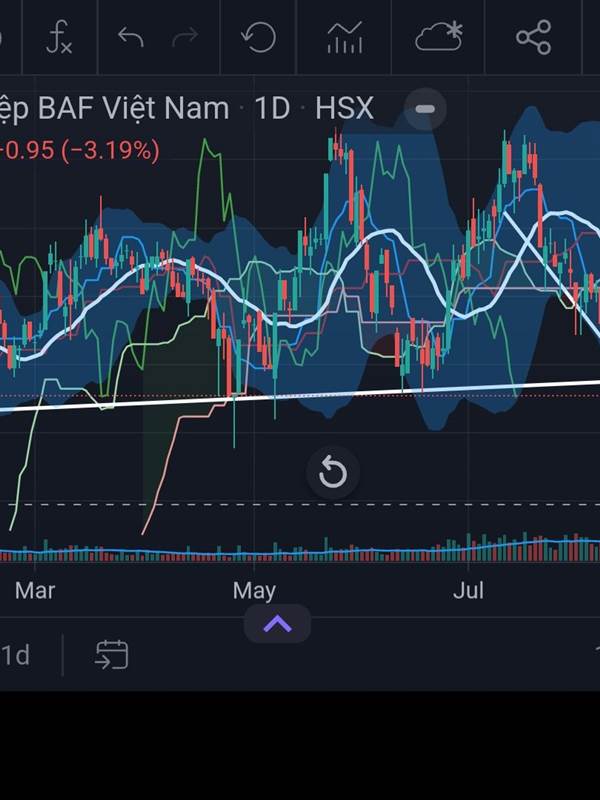Open chart with bars and line icon
The width and height of the screenshot is (600, 800).
[x=345, y=37]
